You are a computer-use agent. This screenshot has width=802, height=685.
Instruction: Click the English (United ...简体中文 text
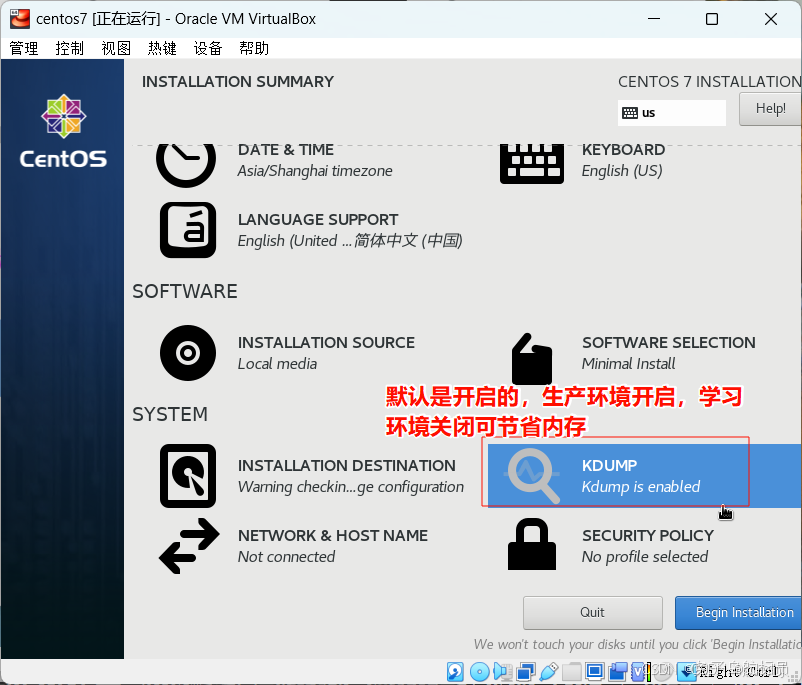coord(350,240)
